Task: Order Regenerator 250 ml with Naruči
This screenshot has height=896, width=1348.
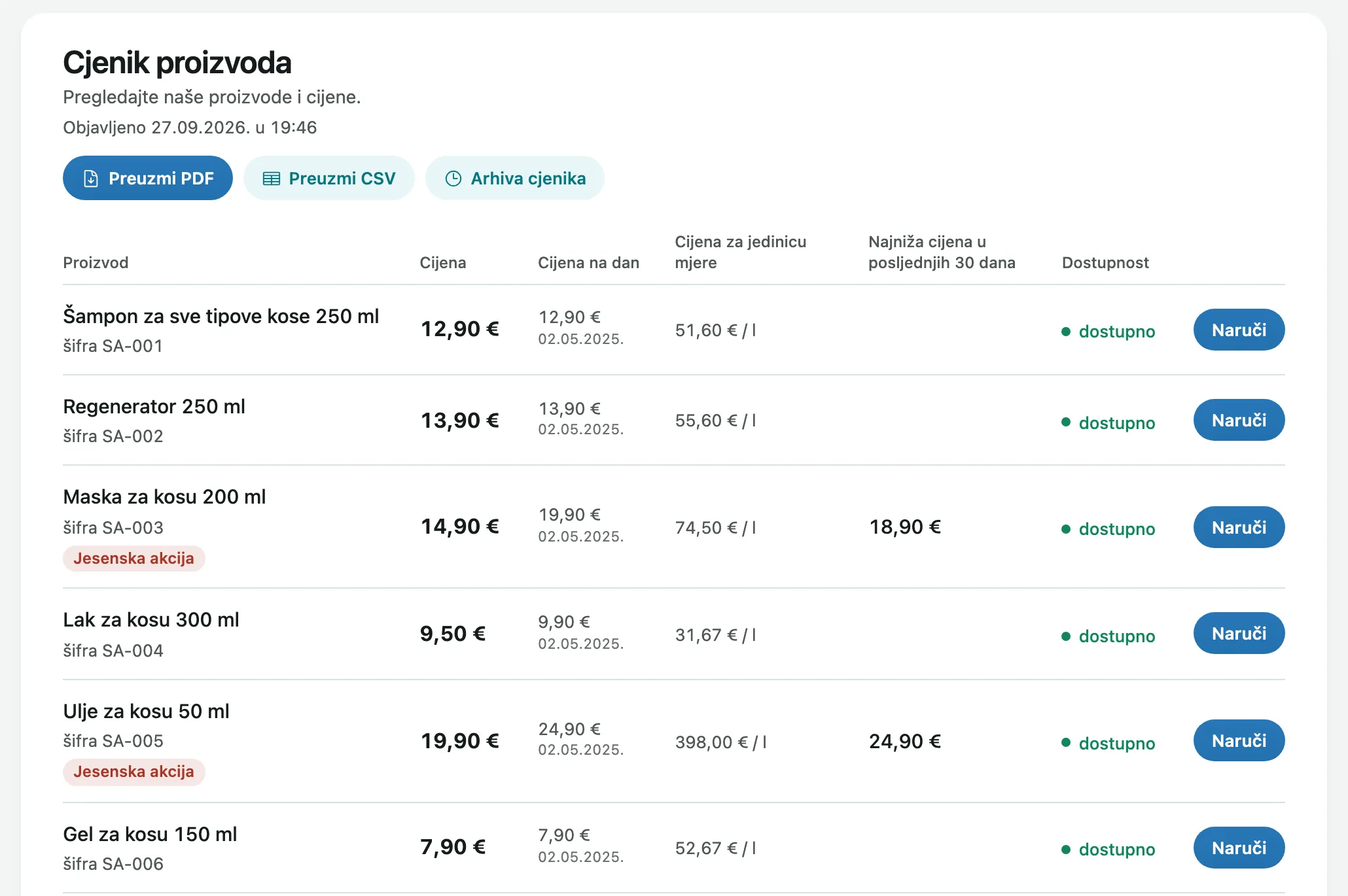Action: [x=1239, y=420]
